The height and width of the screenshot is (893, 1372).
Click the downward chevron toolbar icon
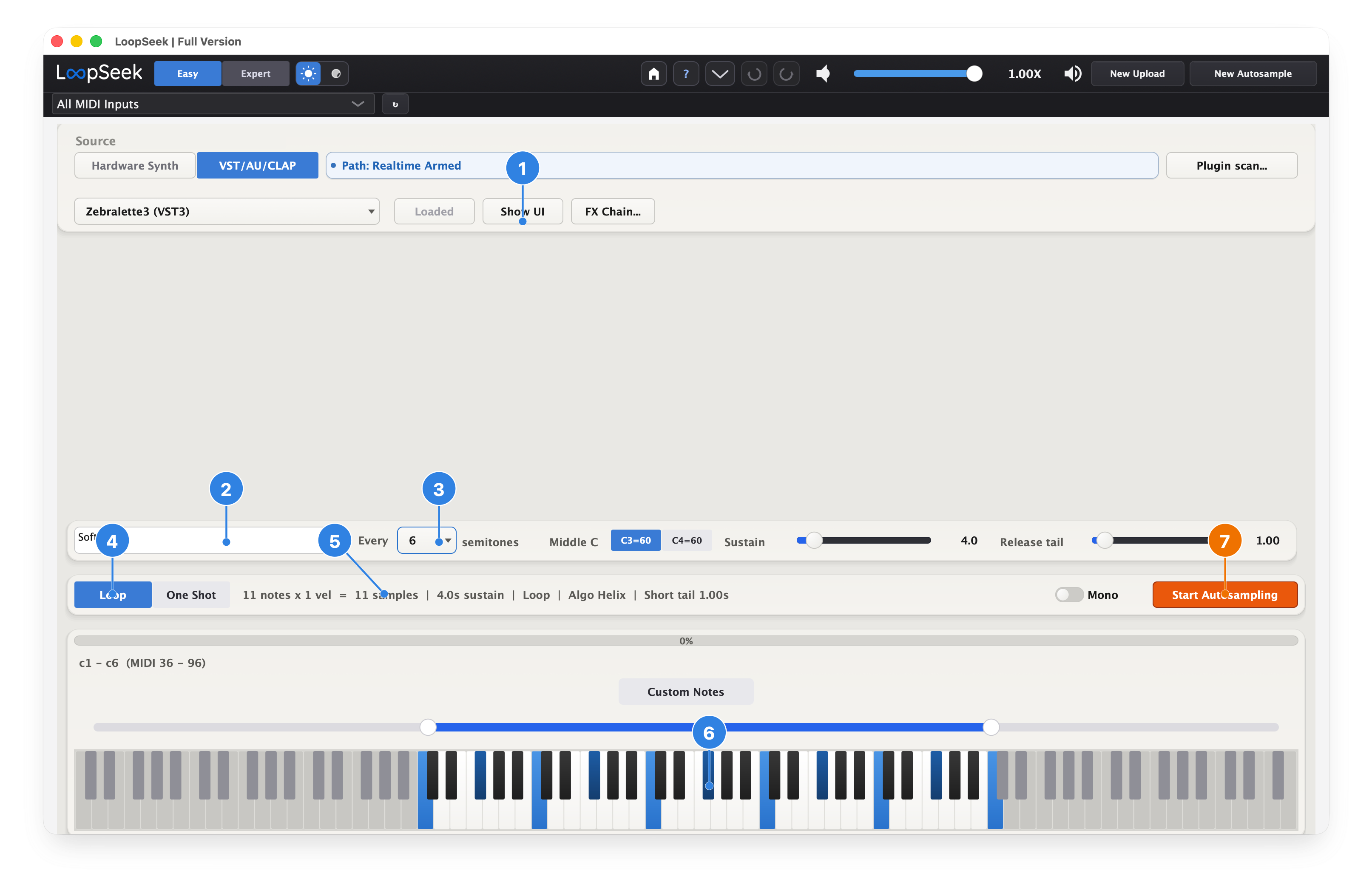(719, 74)
